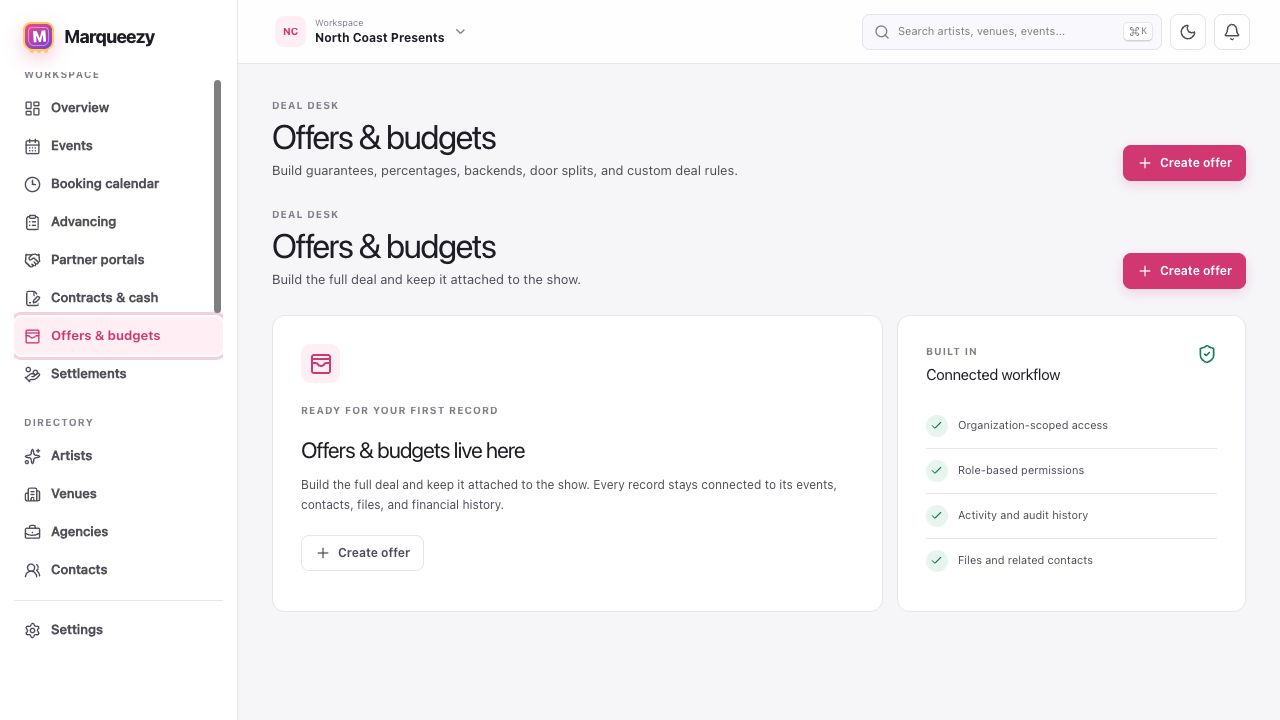Click the Agencies briefcase icon
Image resolution: width=1280 pixels, height=720 pixels.
pyautogui.click(x=32, y=532)
